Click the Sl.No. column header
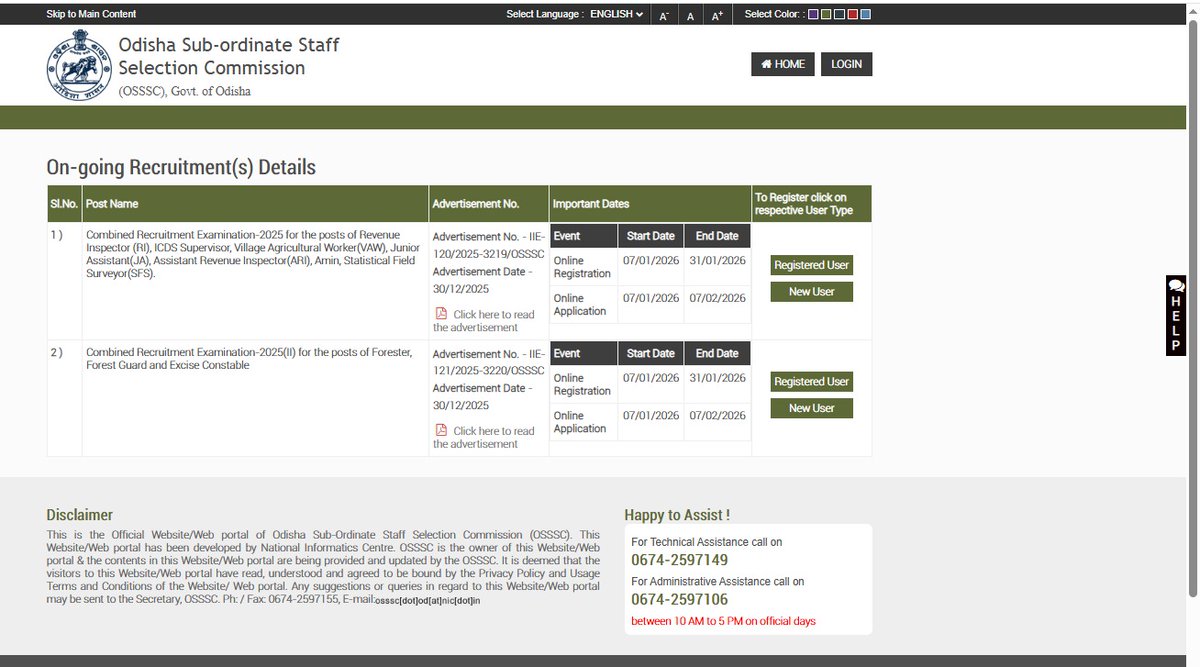This screenshot has height=667, width=1200. pyautogui.click(x=64, y=203)
